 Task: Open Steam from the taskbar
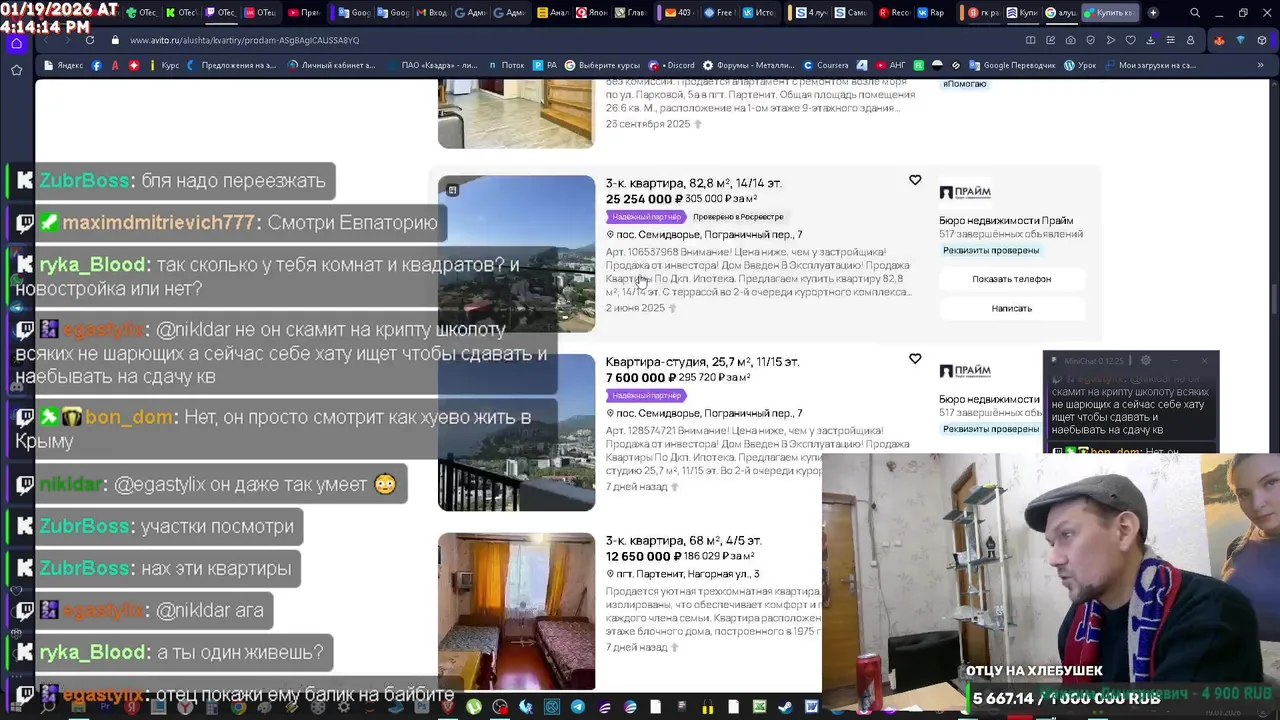786,707
